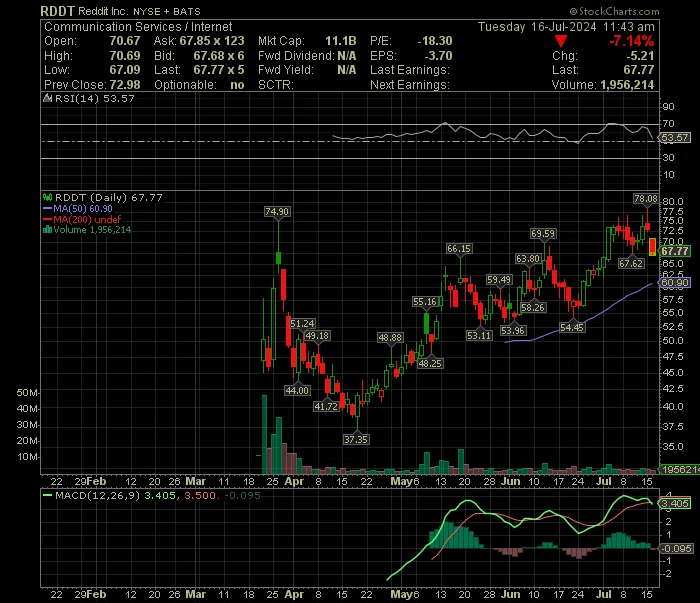Click the MA(50) 60.90 legend text
This screenshot has height=603, width=700.
click(x=83, y=208)
